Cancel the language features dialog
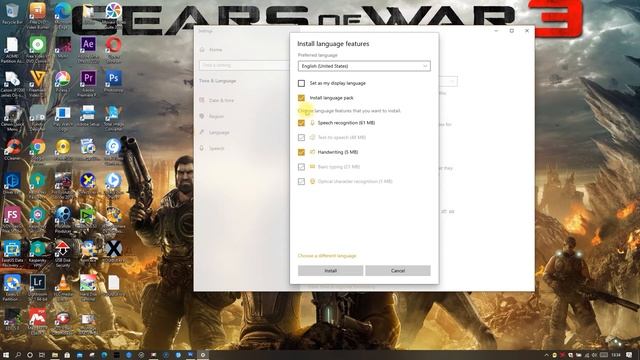Screen dimensions: 640x360 pyautogui.click(x=398, y=271)
